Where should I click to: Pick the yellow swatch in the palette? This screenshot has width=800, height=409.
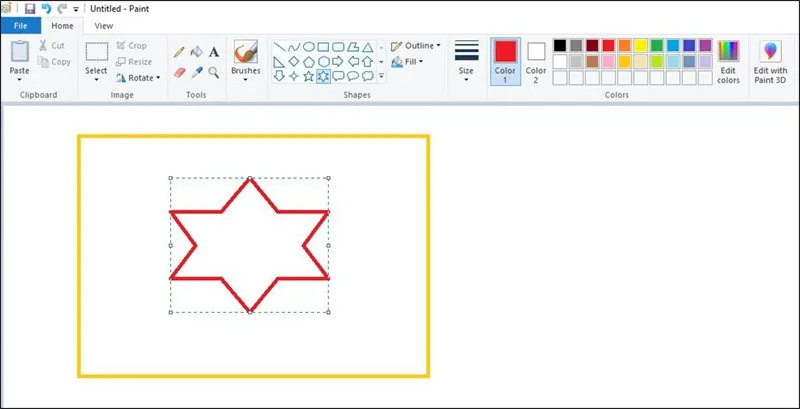(x=641, y=45)
